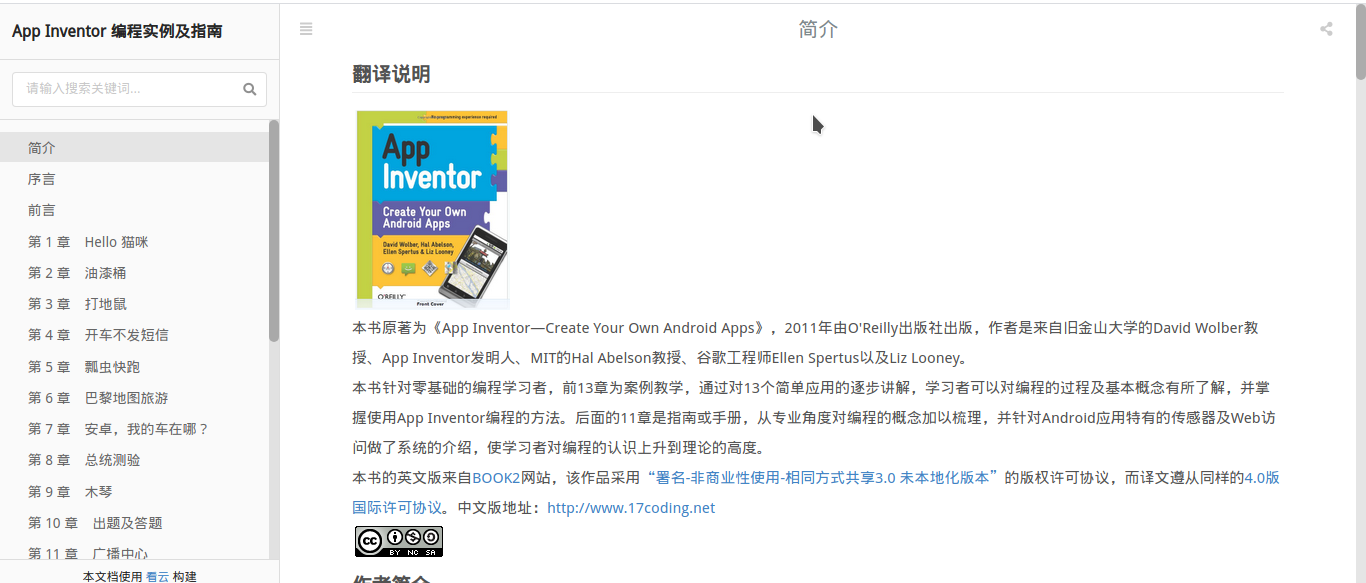Viewport: 1366px width, 583px height.
Task: Click the search keyword input field
Action: 120,89
